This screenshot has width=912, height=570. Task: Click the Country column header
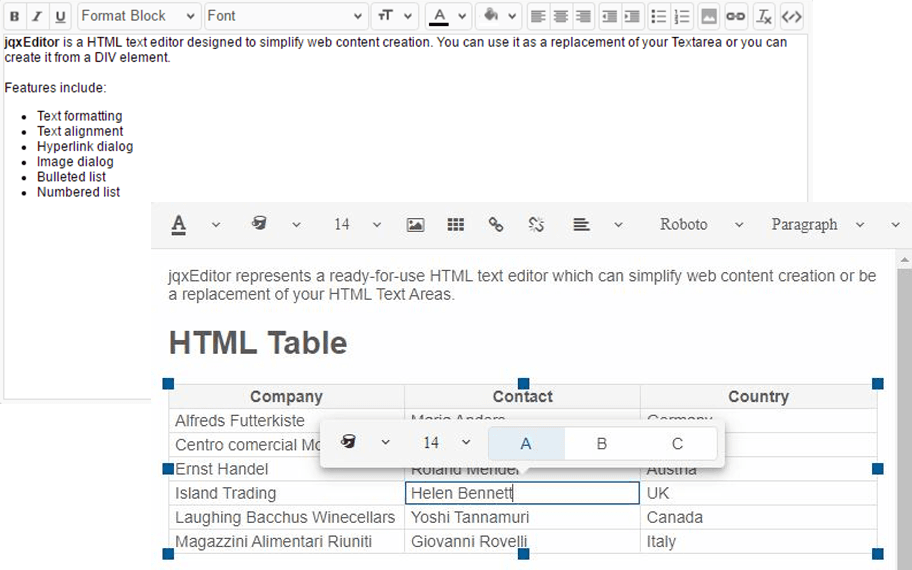pyautogui.click(x=758, y=397)
